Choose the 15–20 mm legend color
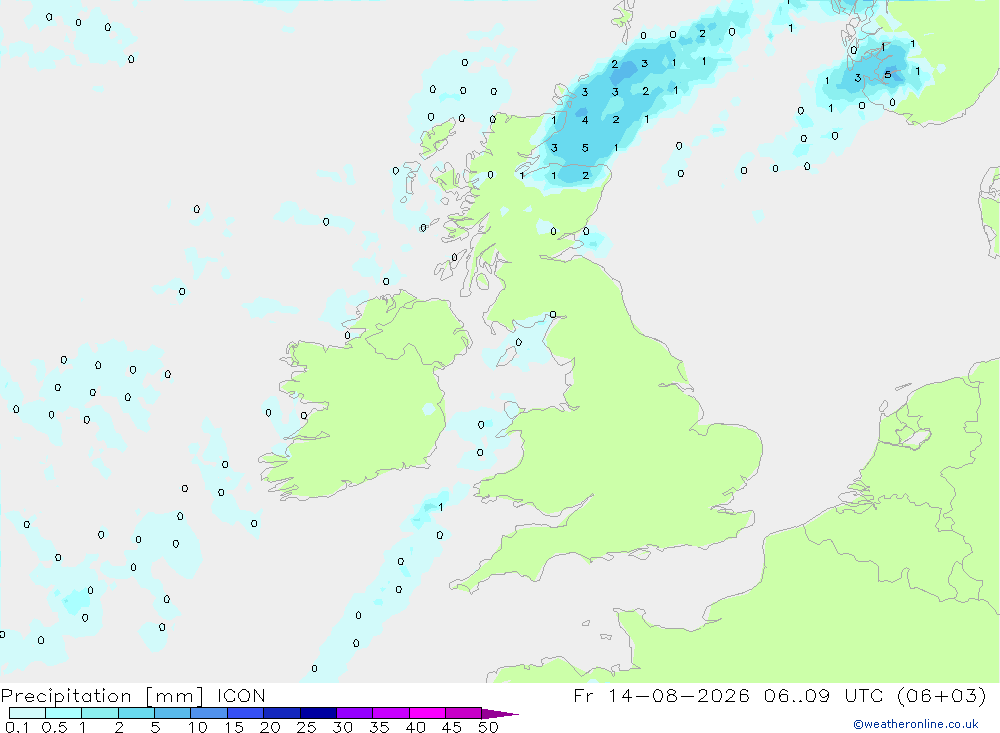Image resolution: width=1000 pixels, height=733 pixels. (246, 713)
